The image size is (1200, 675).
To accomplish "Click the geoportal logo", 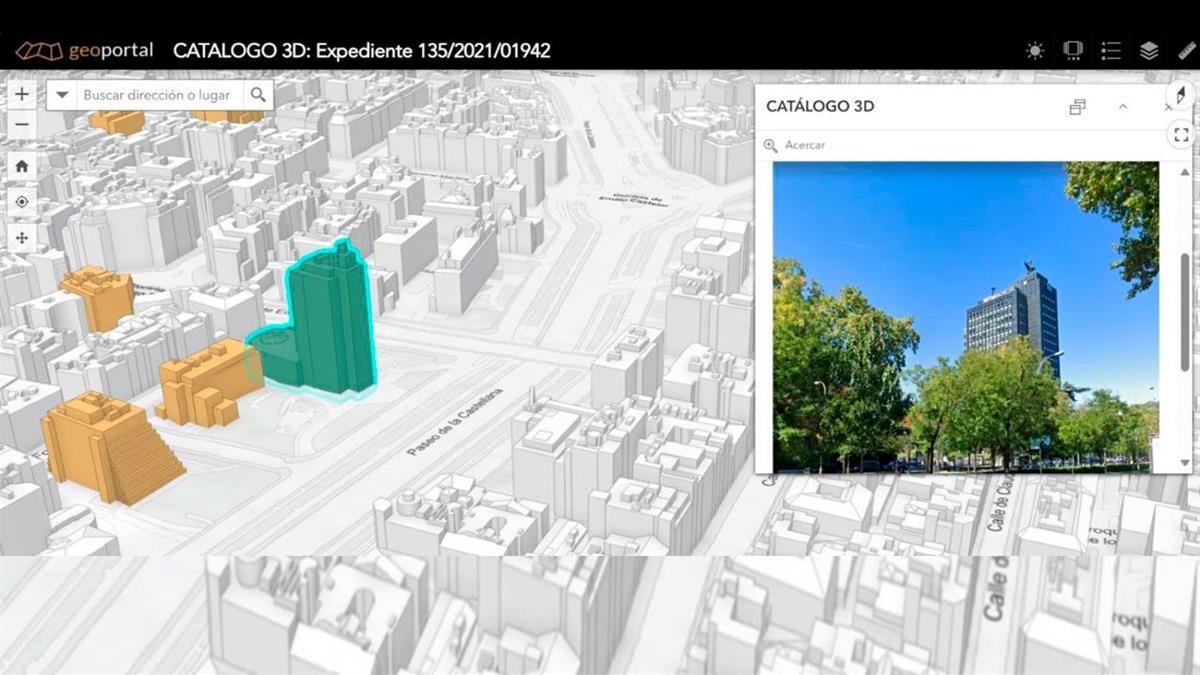I will click(x=85, y=49).
